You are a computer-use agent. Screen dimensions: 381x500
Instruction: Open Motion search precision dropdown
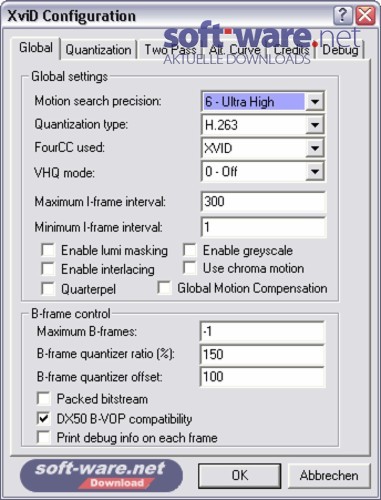pos(315,101)
